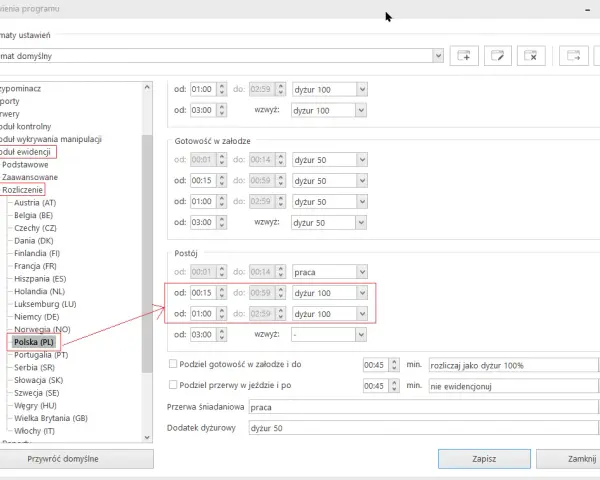Open wzwyż dyżur 100 dropdown above Gotowość w załodze

point(329,111)
